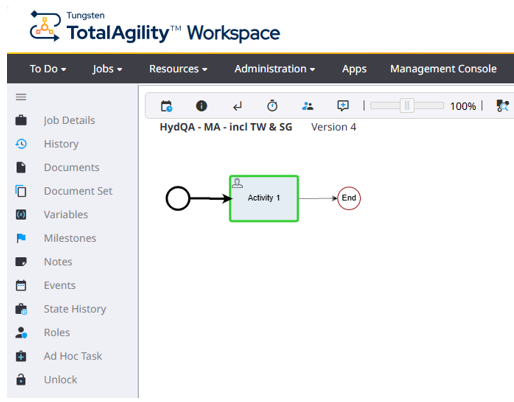
Task: Open Job Details in the sidebar
Action: (69, 120)
